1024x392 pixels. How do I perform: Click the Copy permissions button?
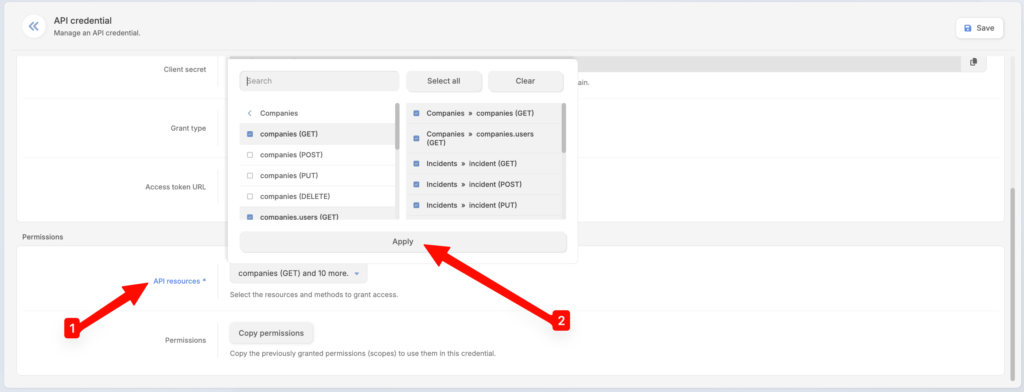coord(271,333)
